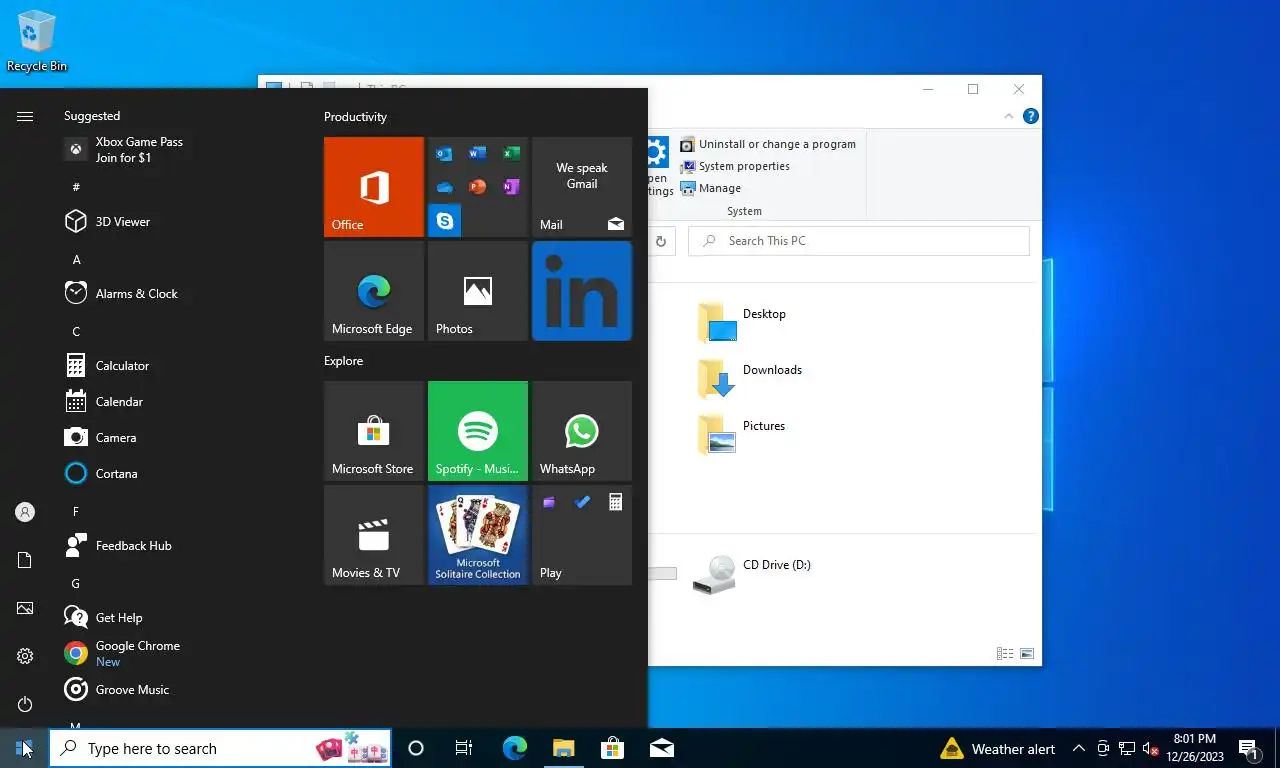1280x768 pixels.
Task: Select the Pictures folder in This PC
Action: coord(742,434)
